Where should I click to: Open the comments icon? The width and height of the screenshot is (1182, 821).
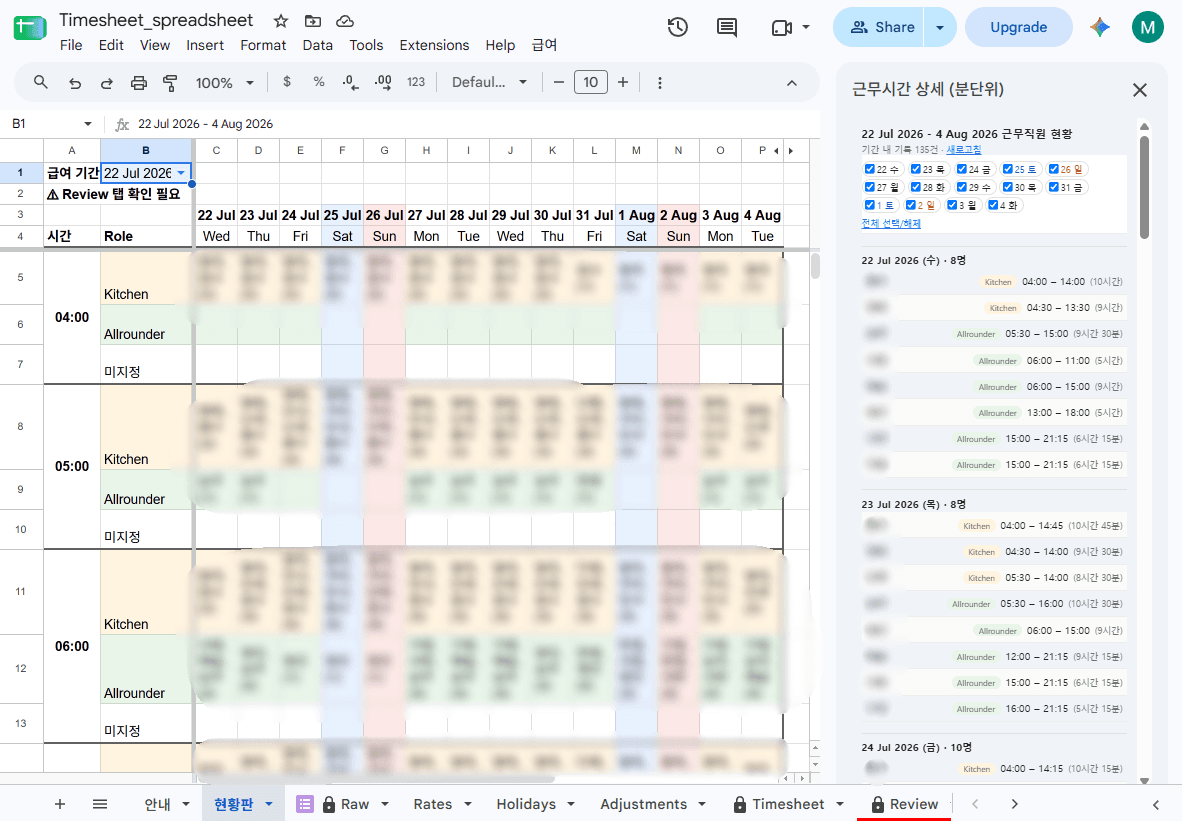pyautogui.click(x=727, y=28)
